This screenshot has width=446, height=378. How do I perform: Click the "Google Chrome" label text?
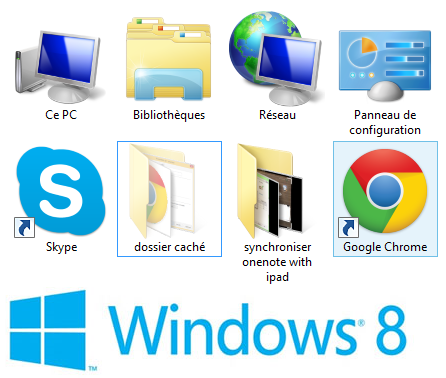(x=385, y=247)
